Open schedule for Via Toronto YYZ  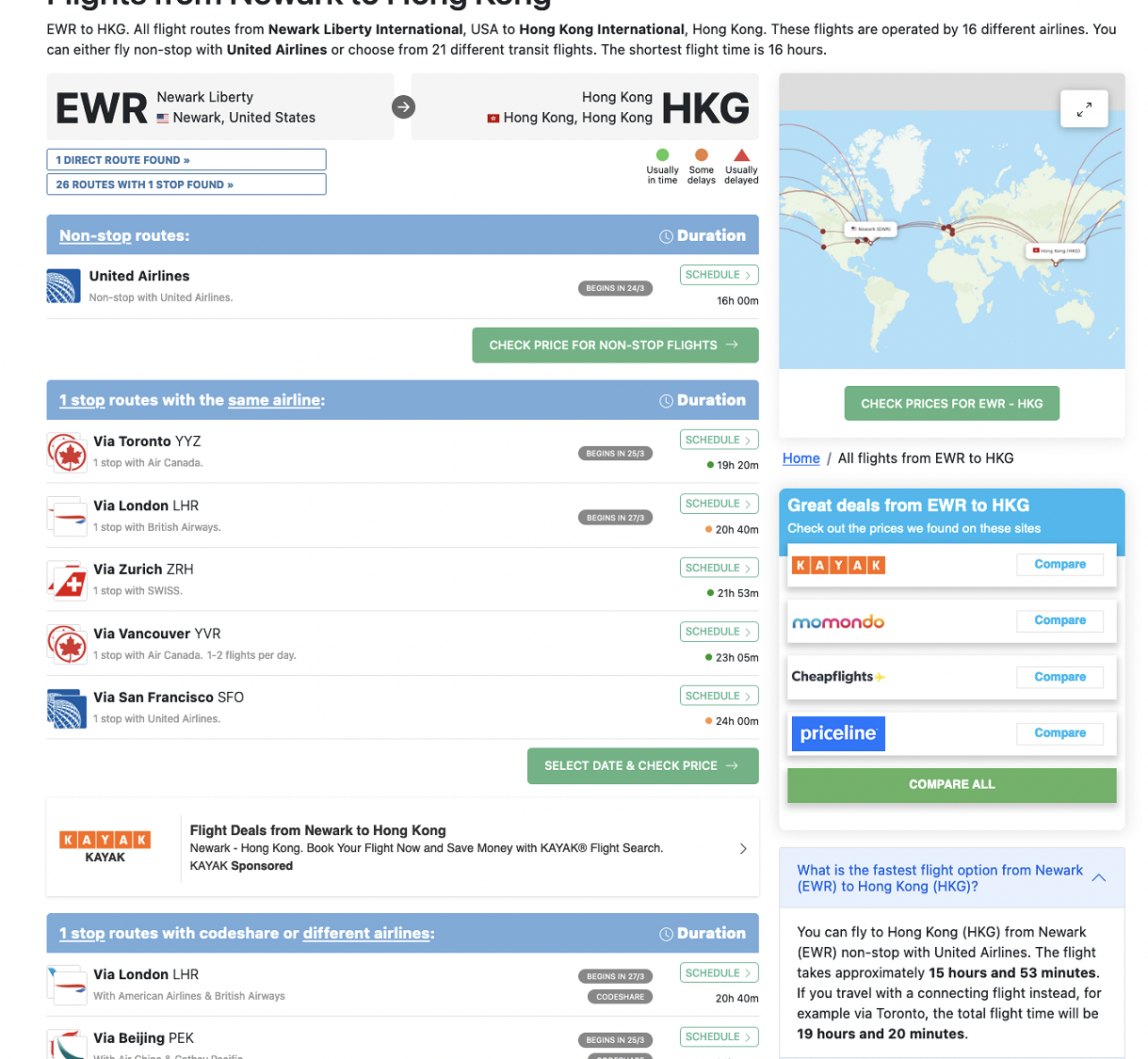[x=719, y=440]
